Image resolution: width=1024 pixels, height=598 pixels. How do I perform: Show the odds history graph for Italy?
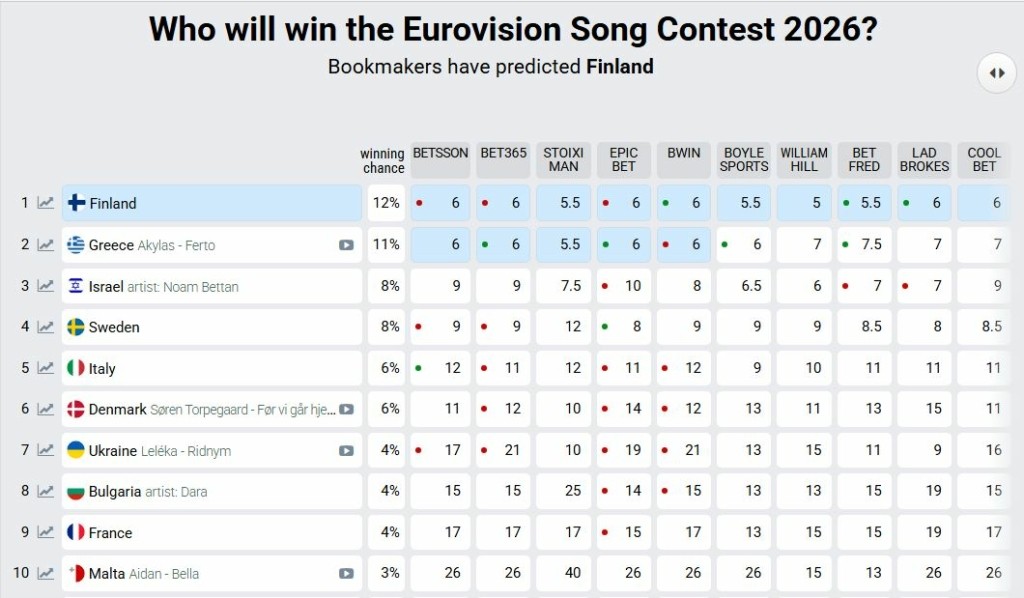46,368
